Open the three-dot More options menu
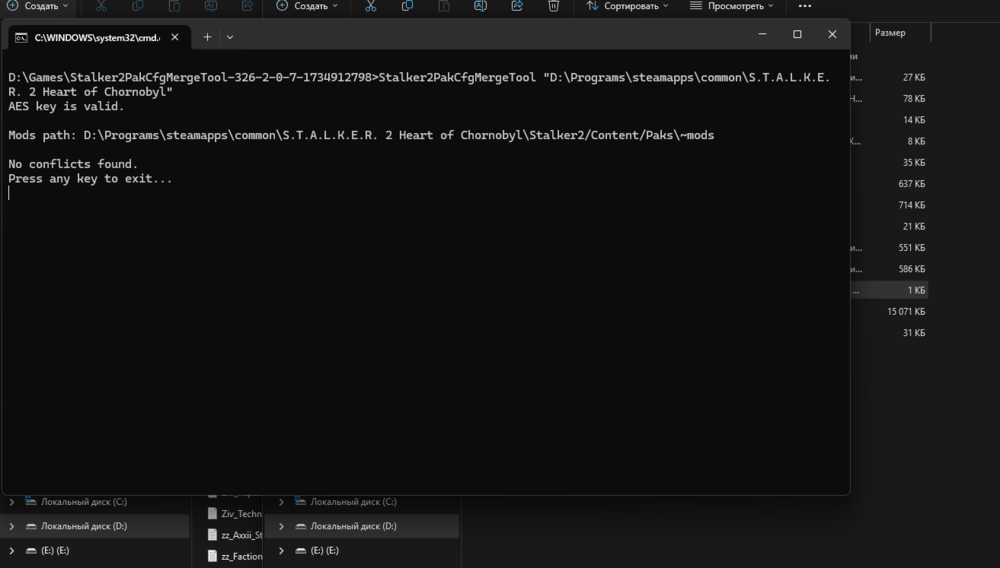The image size is (1000, 568). [x=805, y=6]
